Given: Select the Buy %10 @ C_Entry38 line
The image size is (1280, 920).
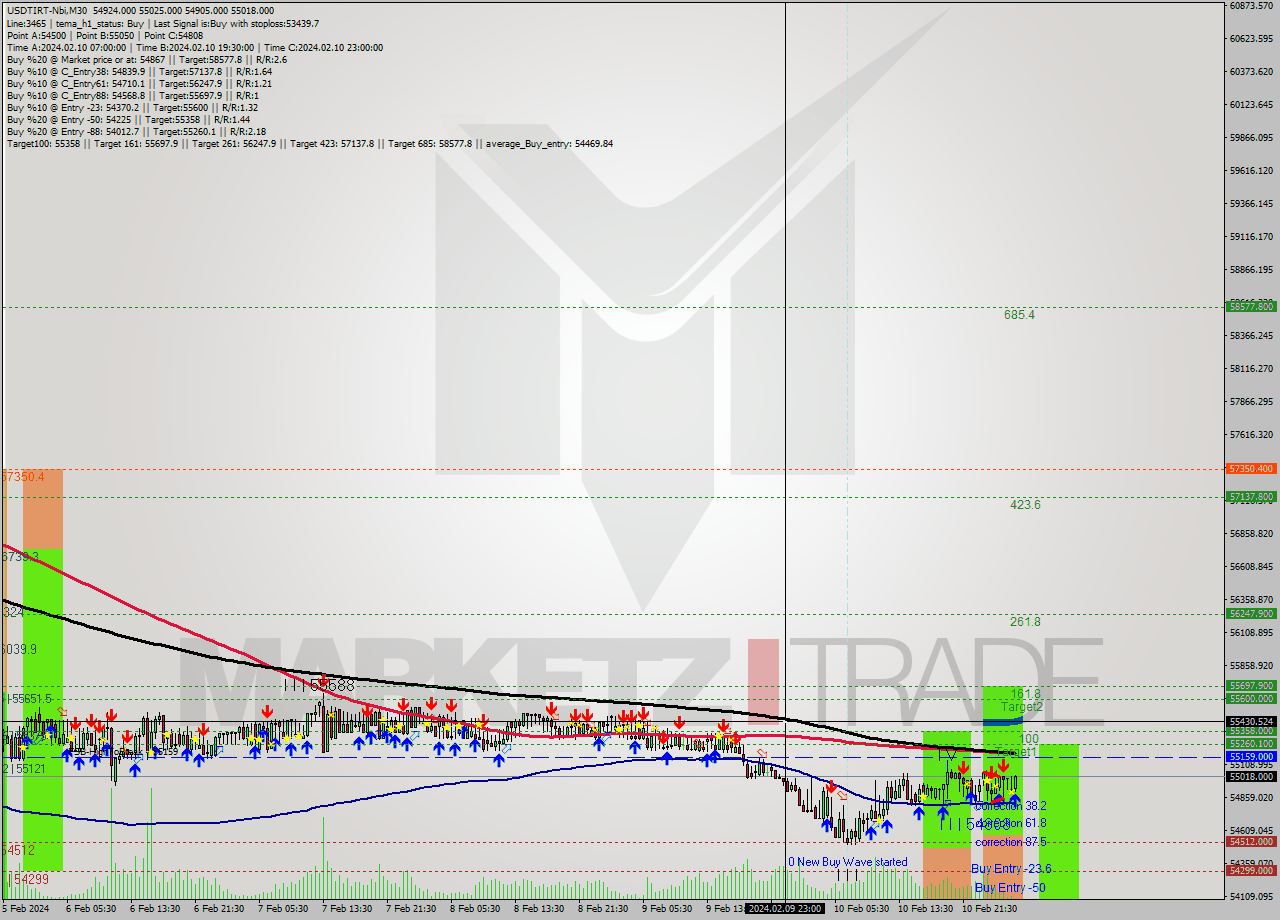Looking at the screenshot, I should [139, 71].
